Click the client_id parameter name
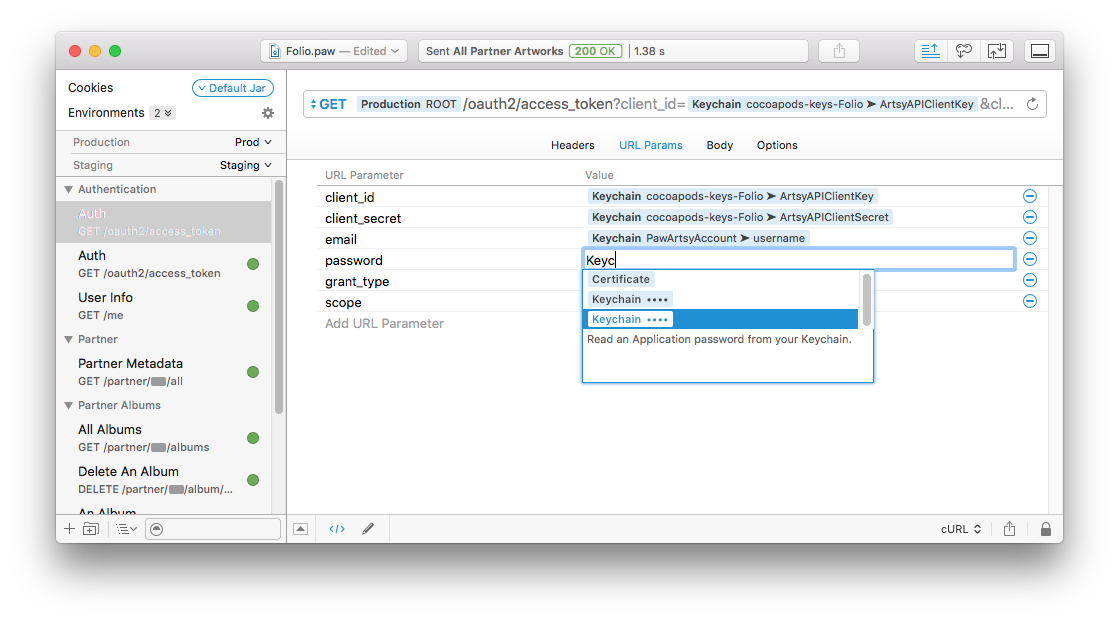1119x623 pixels. click(x=350, y=197)
